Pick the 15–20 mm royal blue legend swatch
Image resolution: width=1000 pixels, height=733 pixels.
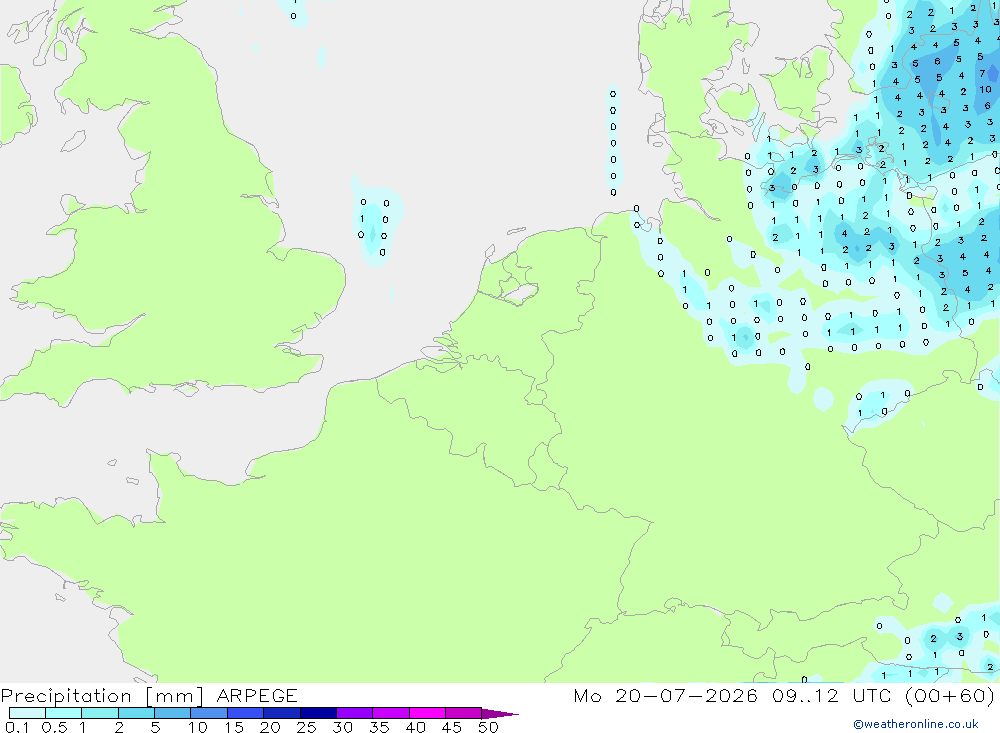(x=246, y=713)
